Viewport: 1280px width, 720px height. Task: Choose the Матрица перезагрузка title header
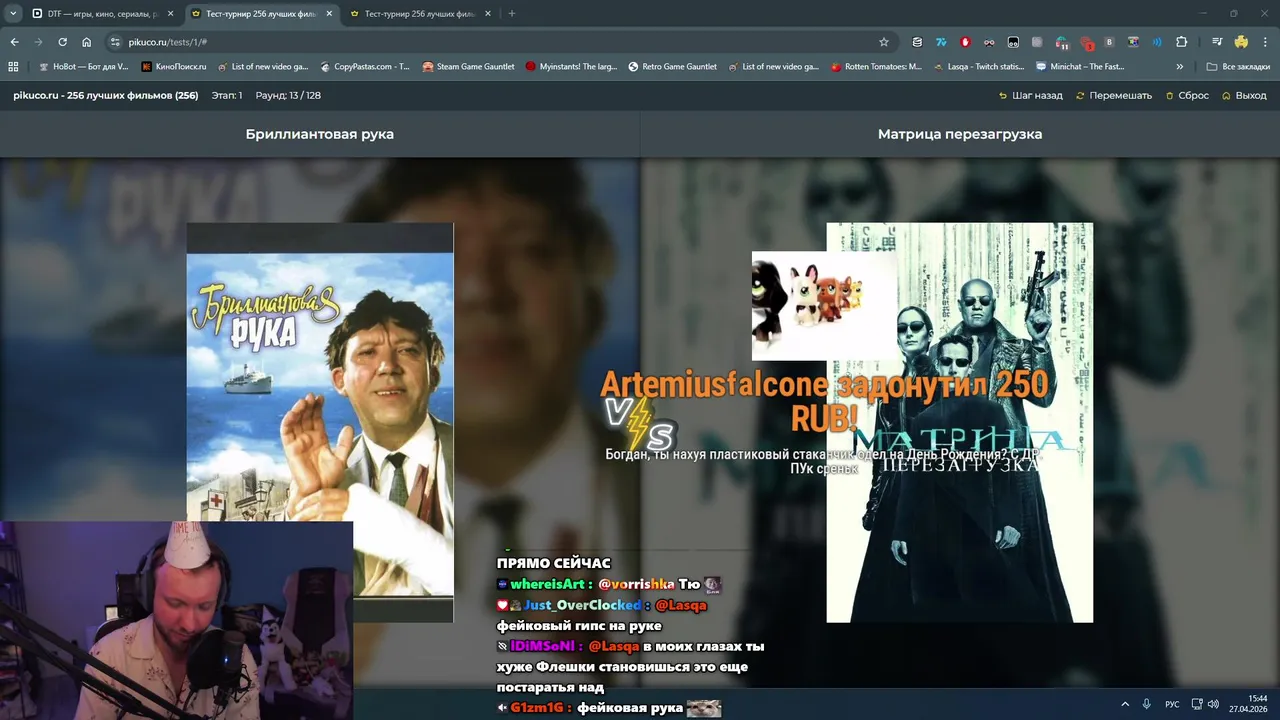click(960, 134)
